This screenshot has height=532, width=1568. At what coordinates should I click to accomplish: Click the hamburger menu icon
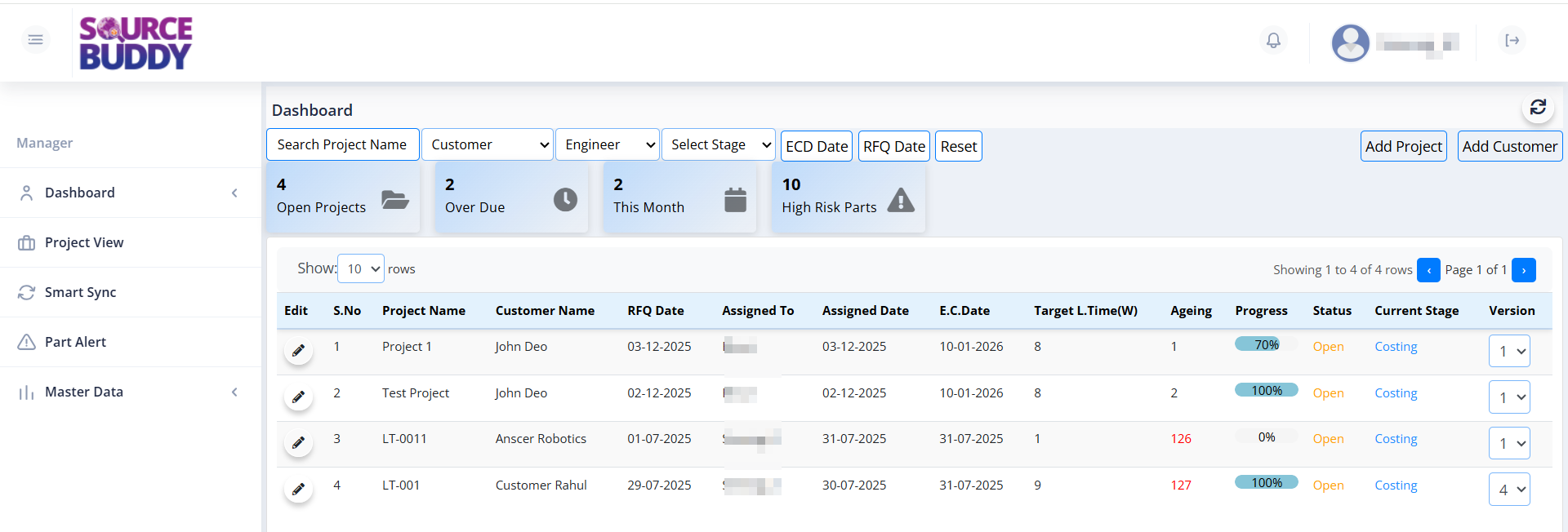(35, 39)
